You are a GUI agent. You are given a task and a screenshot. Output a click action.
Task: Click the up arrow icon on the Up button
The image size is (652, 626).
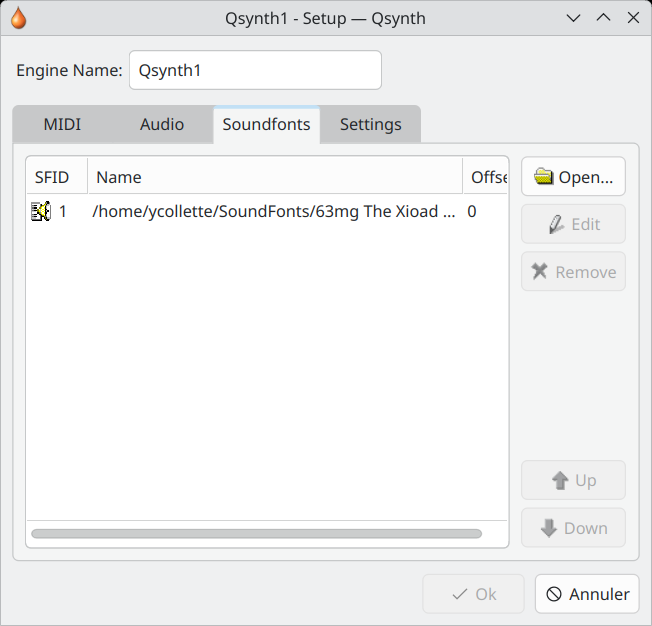[560, 480]
